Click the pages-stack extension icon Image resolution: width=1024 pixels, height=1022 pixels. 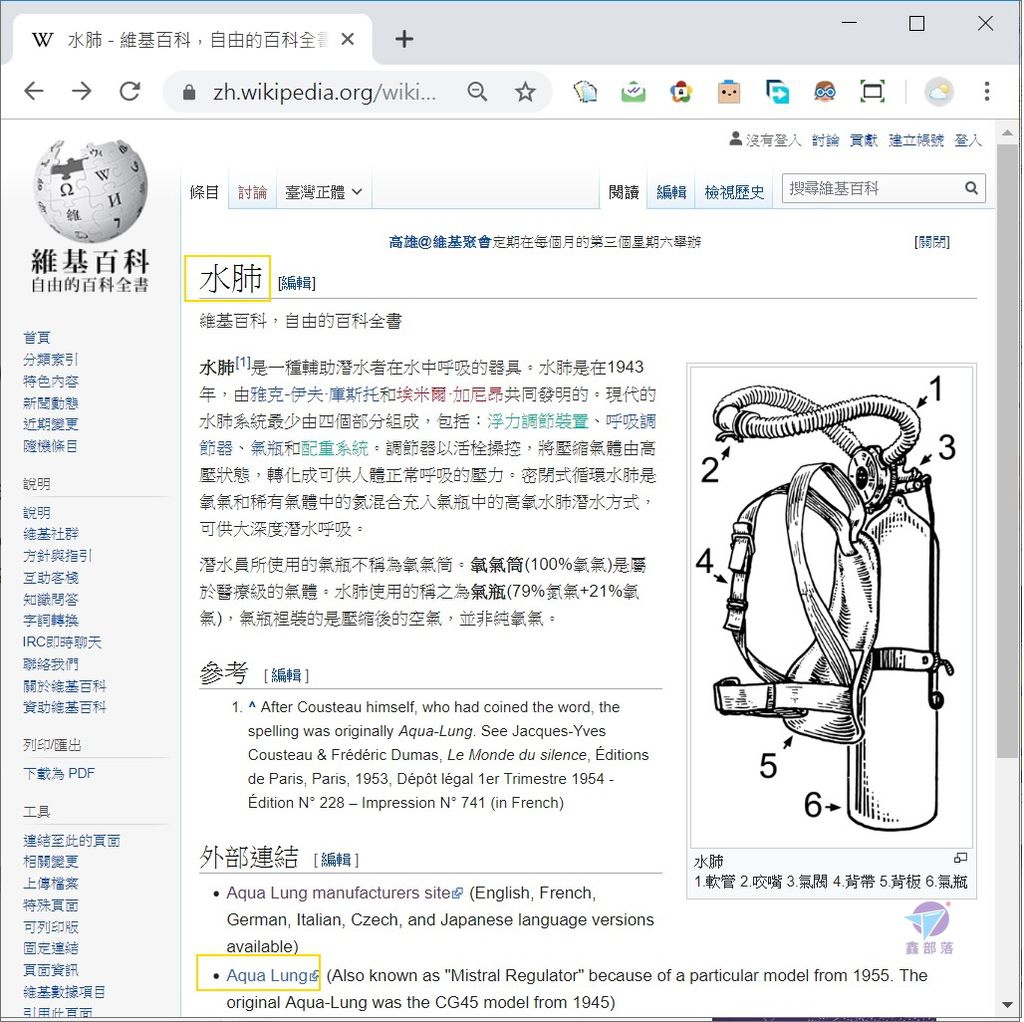585,92
